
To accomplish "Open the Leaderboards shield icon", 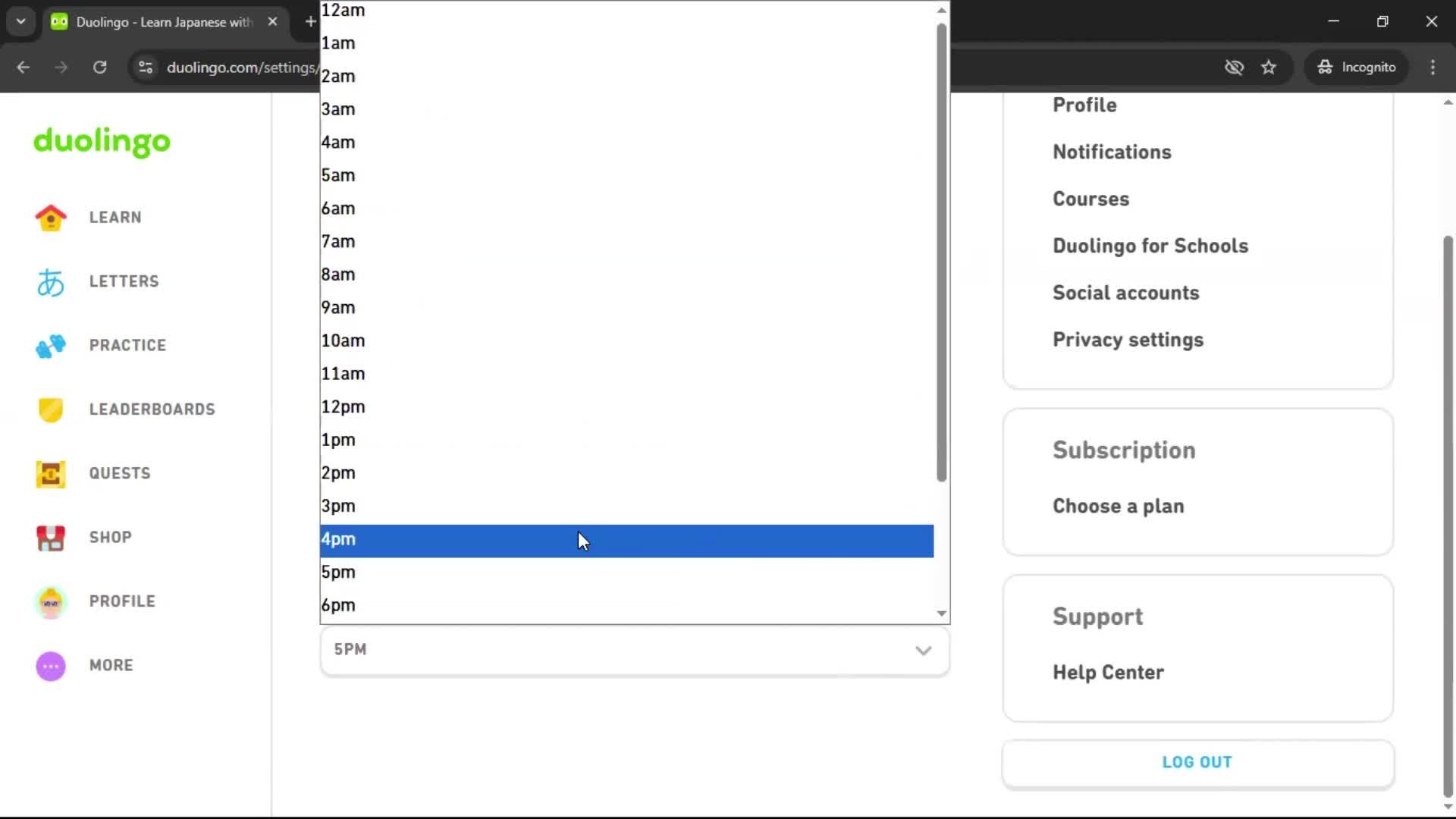I will click(x=50, y=409).
